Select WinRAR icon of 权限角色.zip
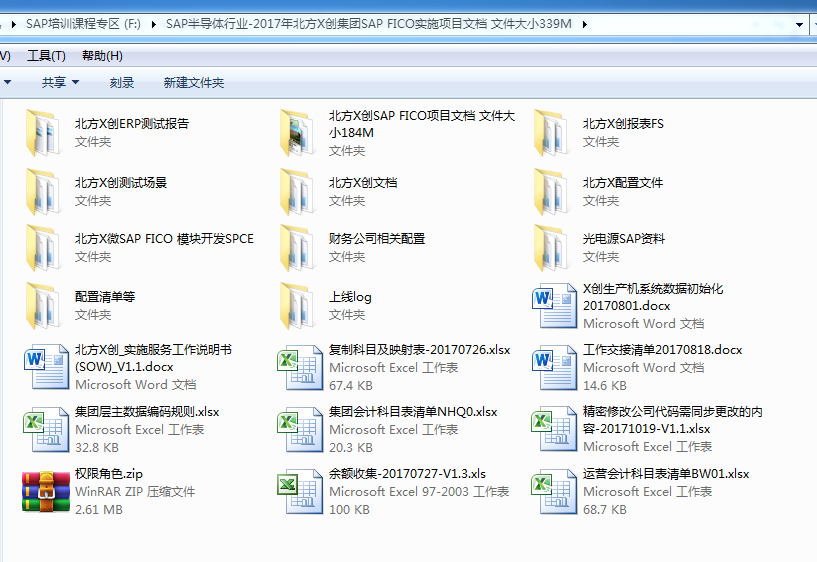817x562 pixels. [x=46, y=491]
